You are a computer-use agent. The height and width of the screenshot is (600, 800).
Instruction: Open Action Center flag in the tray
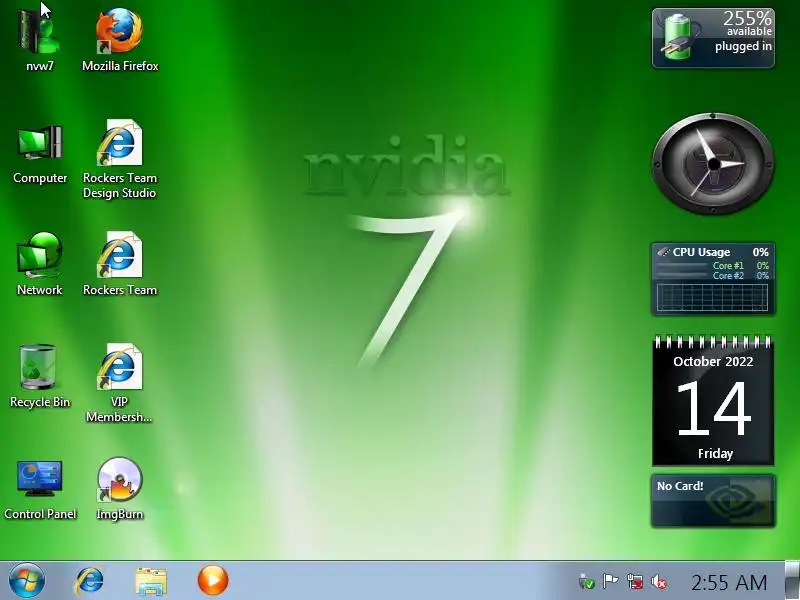(610, 581)
